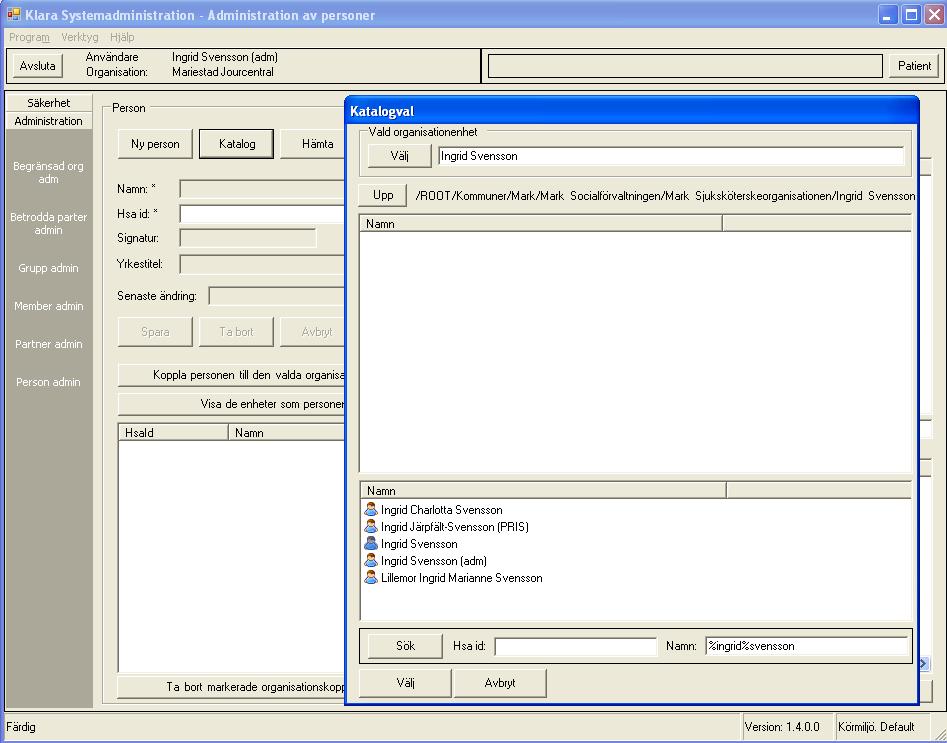Open Partner admin in the sidebar
947x743 pixels.
coord(48,344)
